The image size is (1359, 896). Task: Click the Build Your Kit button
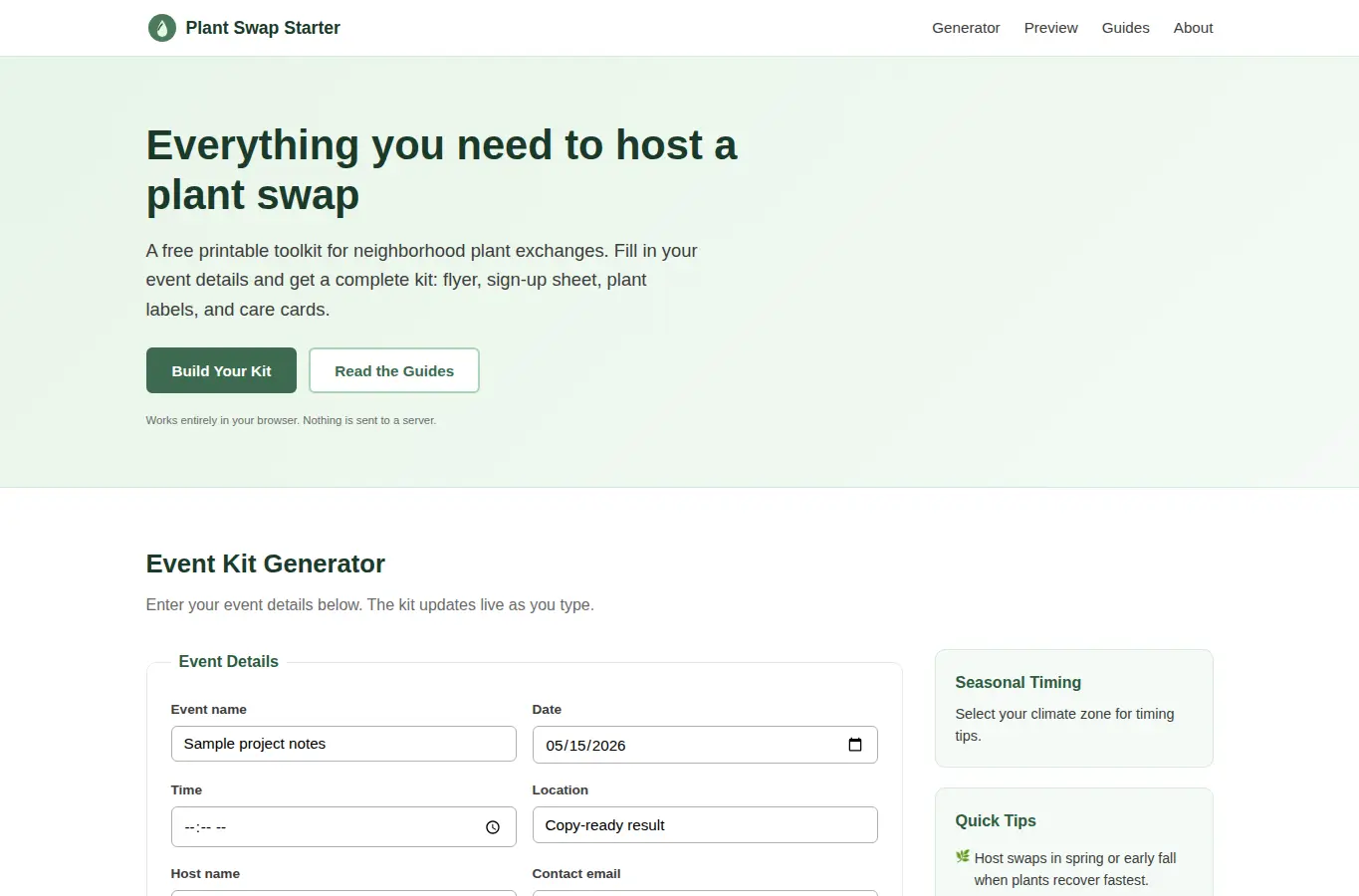(221, 370)
